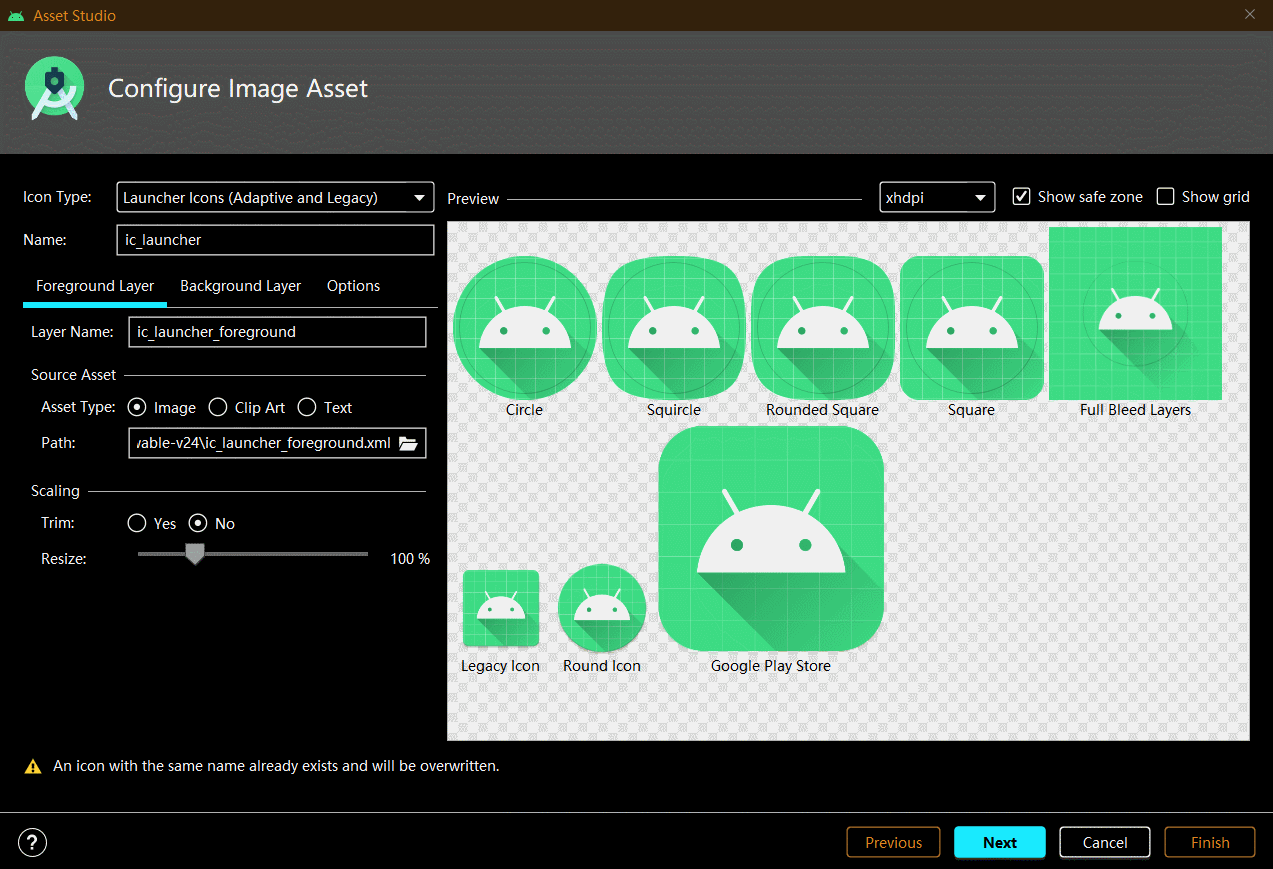The image size is (1273, 869).
Task: Click in the Layer Name input field
Action: tap(277, 332)
